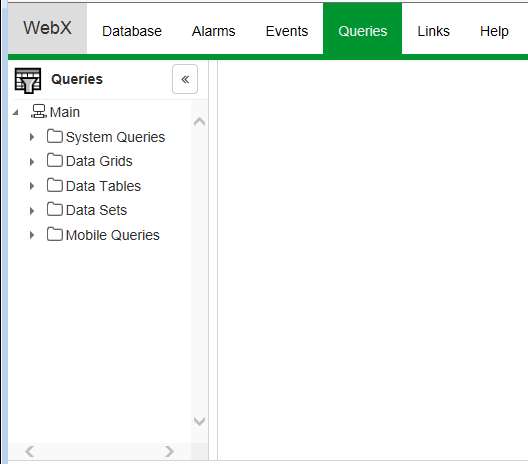528x464 pixels.
Task: Click the Mobile Queries folder icon
Action: point(55,234)
